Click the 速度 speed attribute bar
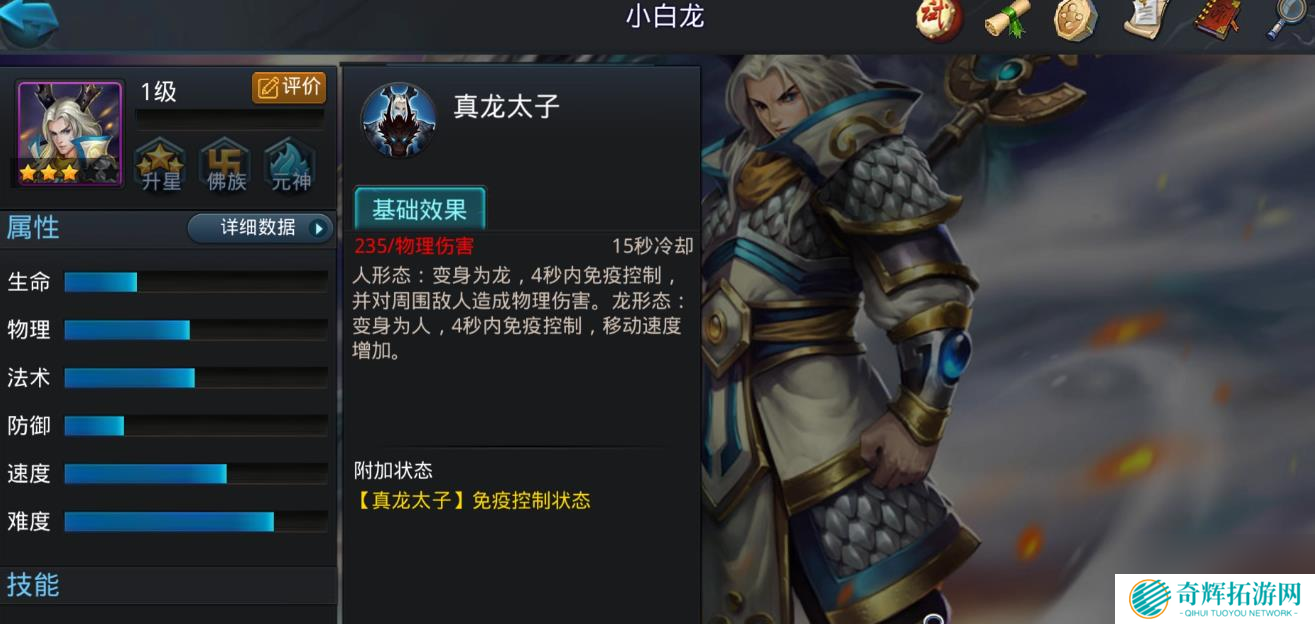The height and width of the screenshot is (624, 1315). click(196, 473)
